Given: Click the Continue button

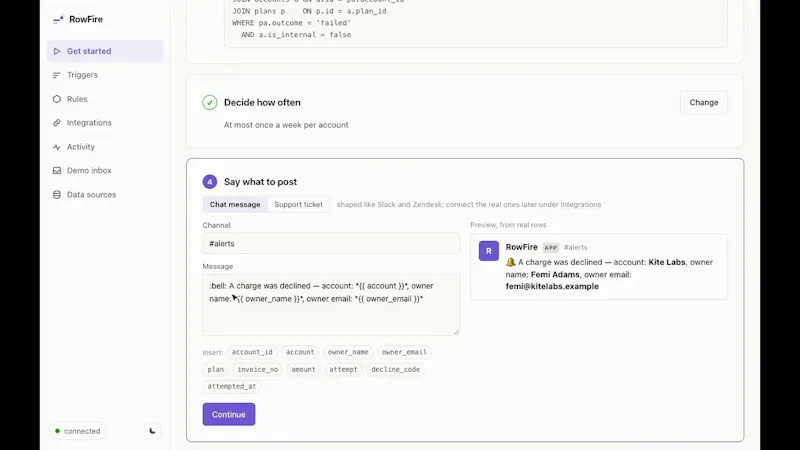Looking at the screenshot, I should click(229, 414).
